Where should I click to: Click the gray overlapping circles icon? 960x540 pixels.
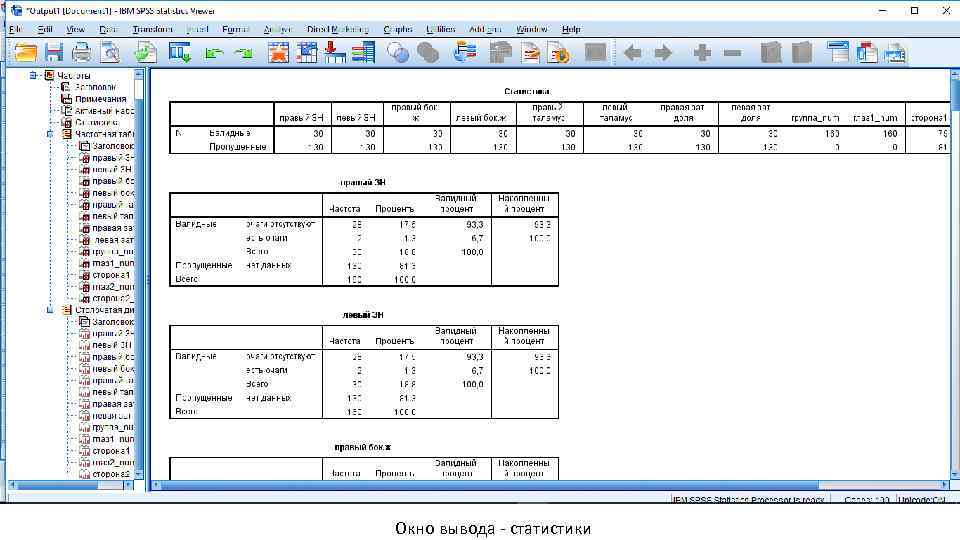click(428, 53)
